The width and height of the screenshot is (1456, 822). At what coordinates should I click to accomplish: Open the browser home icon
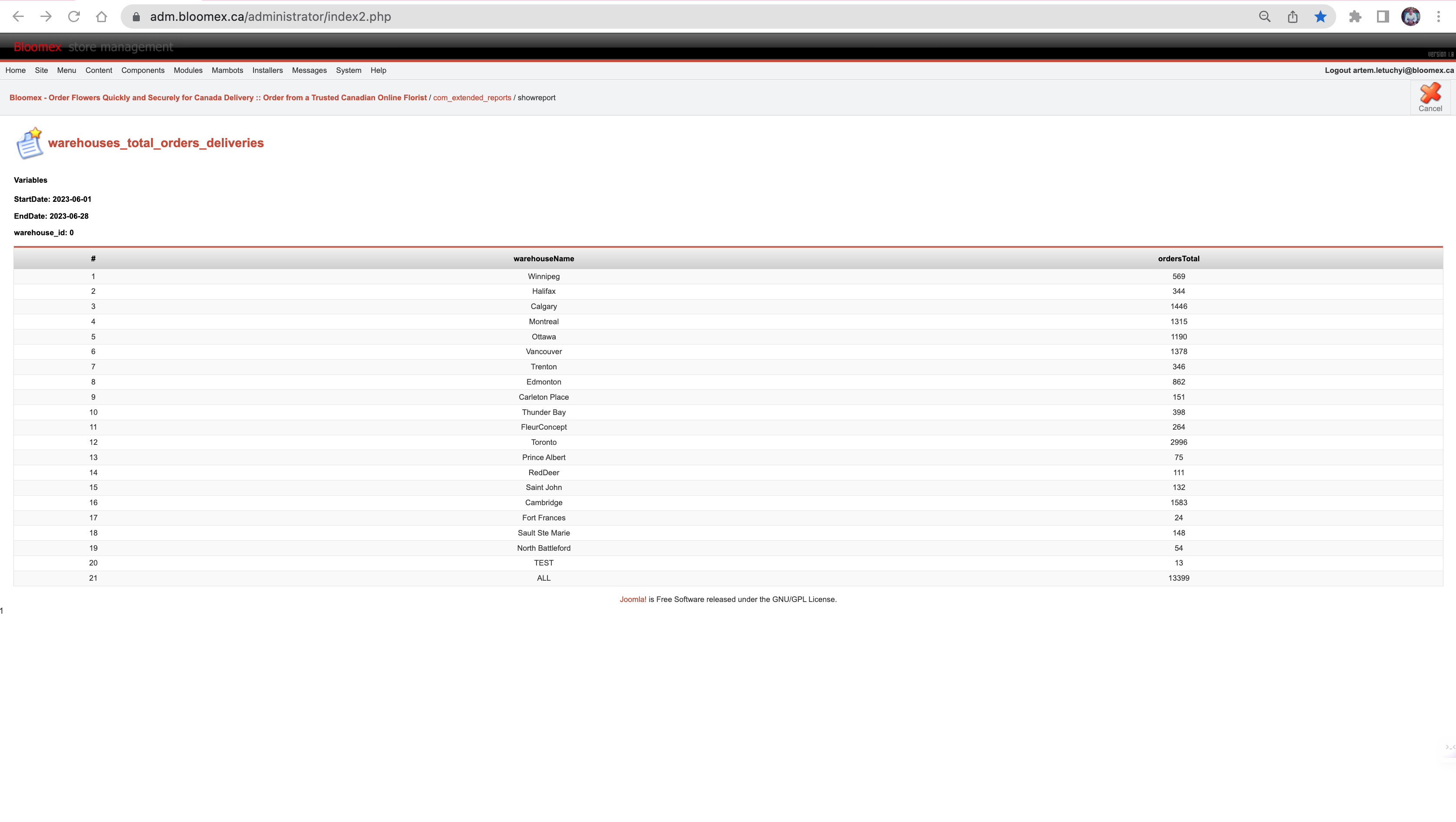(x=101, y=17)
